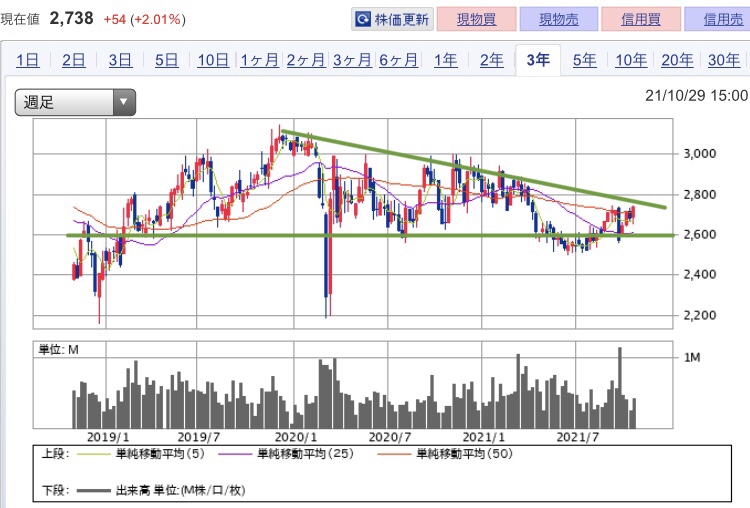This screenshot has height=508, width=750.
Task: Switch chart to 6ヶ月 range
Action: pyautogui.click(x=398, y=60)
